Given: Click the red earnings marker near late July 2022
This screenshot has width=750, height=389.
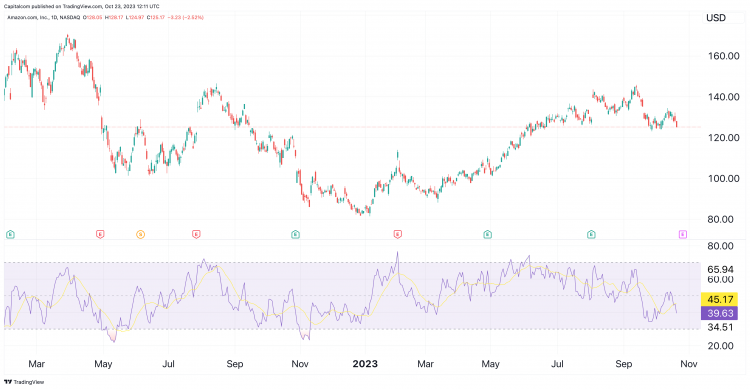Looking at the screenshot, I should (x=196, y=234).
